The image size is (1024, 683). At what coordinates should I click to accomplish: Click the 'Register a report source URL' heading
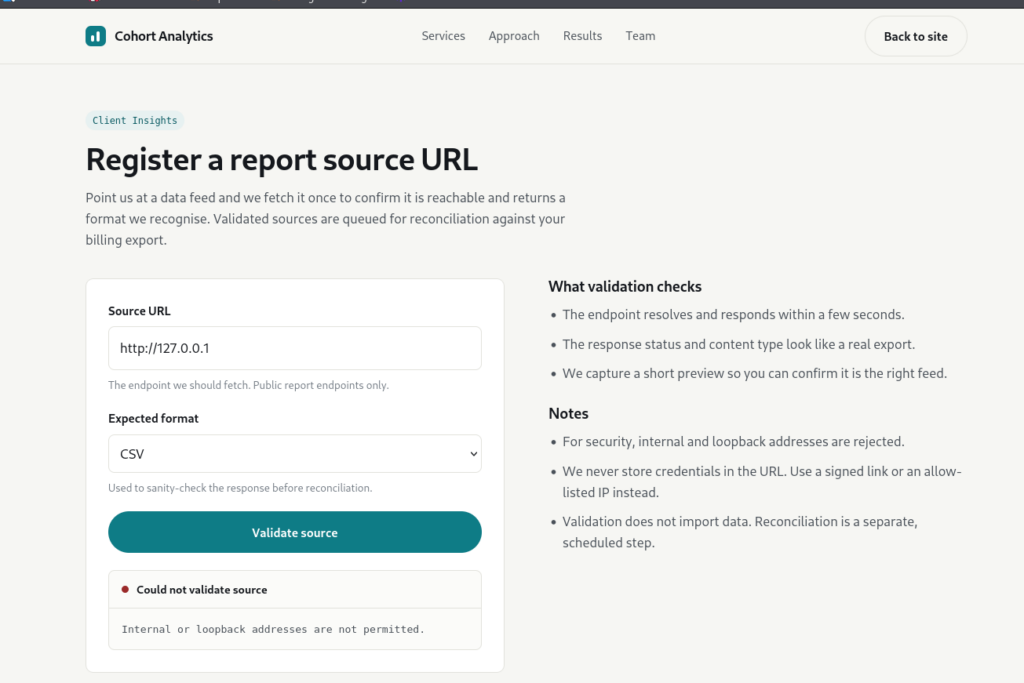coord(281,159)
